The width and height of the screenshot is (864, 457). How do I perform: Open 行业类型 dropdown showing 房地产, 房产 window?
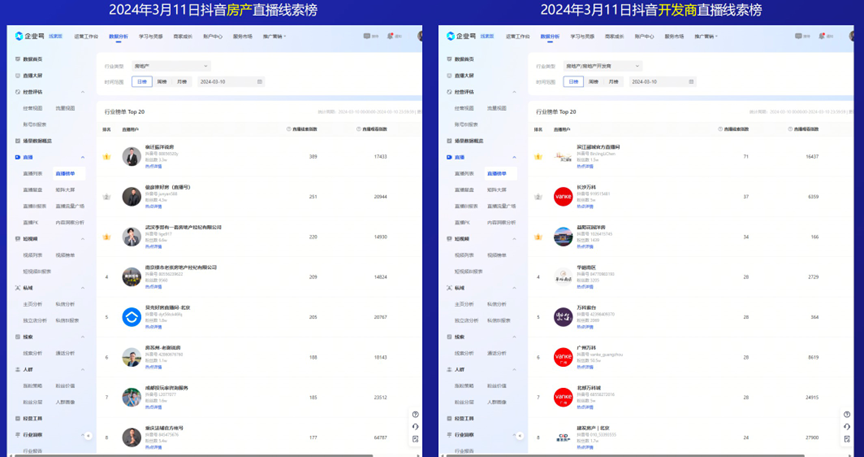[171, 66]
